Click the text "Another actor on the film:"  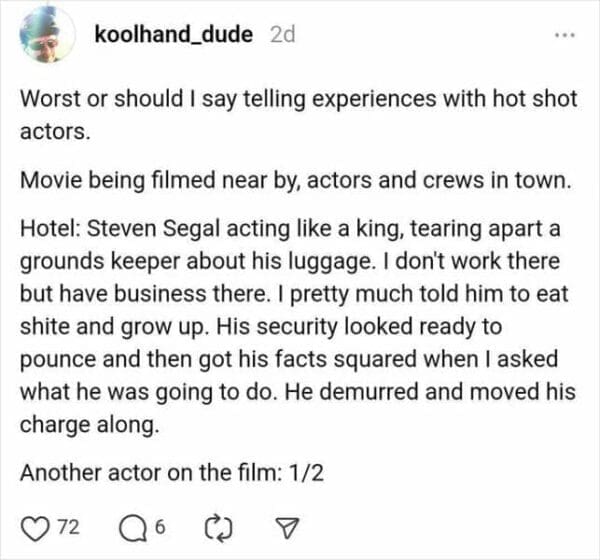[x=139, y=473]
